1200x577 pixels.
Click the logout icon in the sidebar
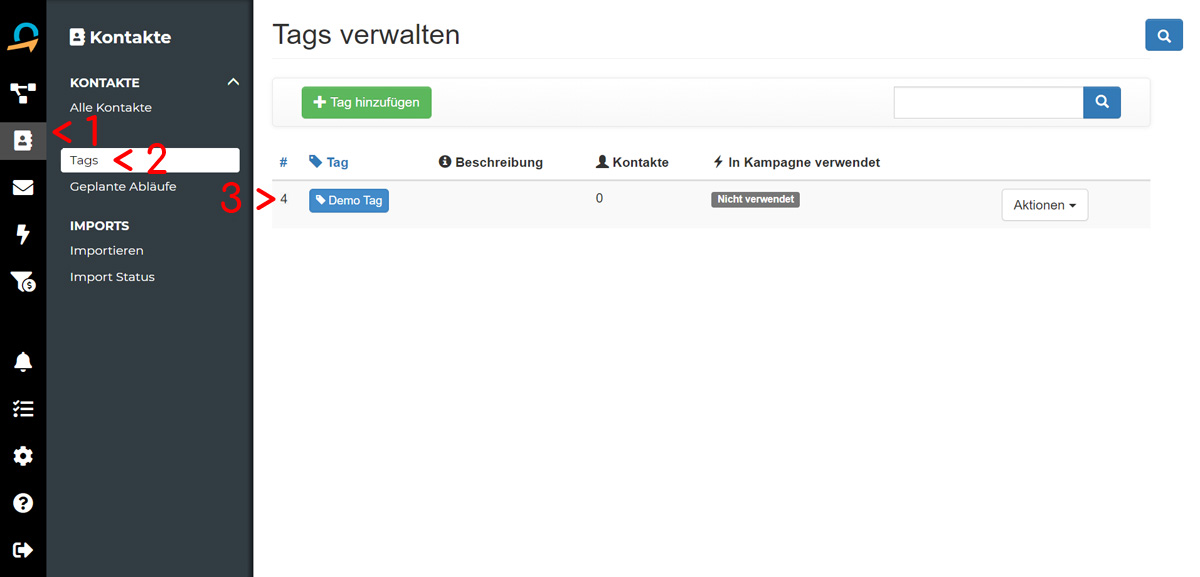coord(23,550)
